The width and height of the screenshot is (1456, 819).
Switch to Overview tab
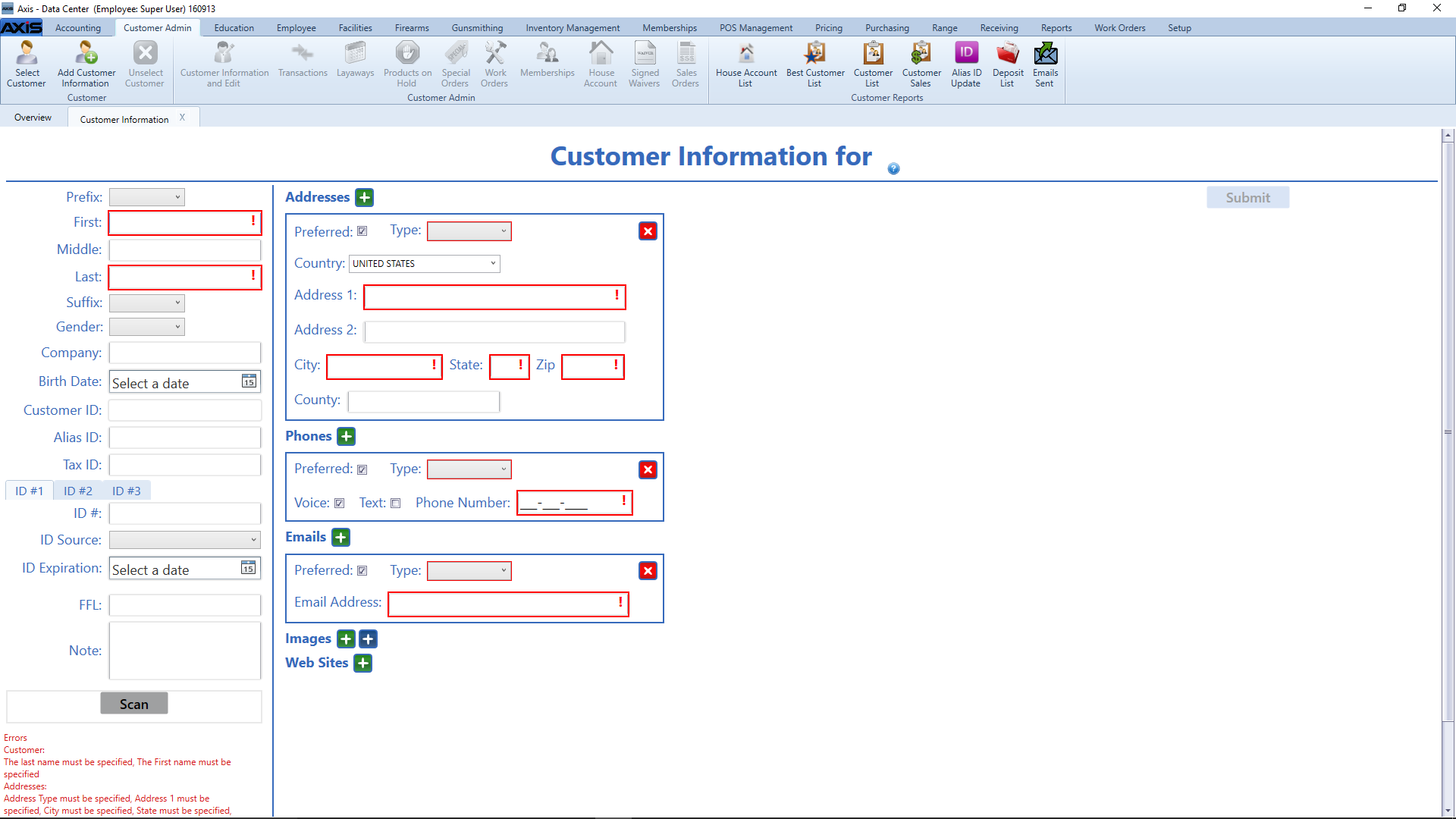[33, 118]
